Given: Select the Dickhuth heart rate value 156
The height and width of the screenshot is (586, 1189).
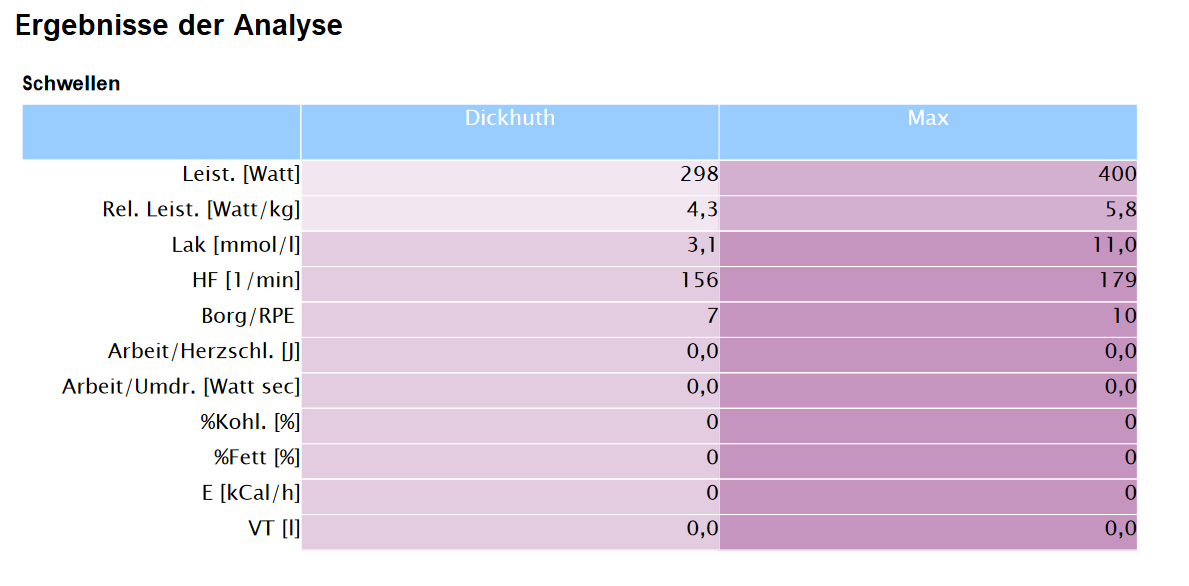Looking at the screenshot, I should (699, 281).
